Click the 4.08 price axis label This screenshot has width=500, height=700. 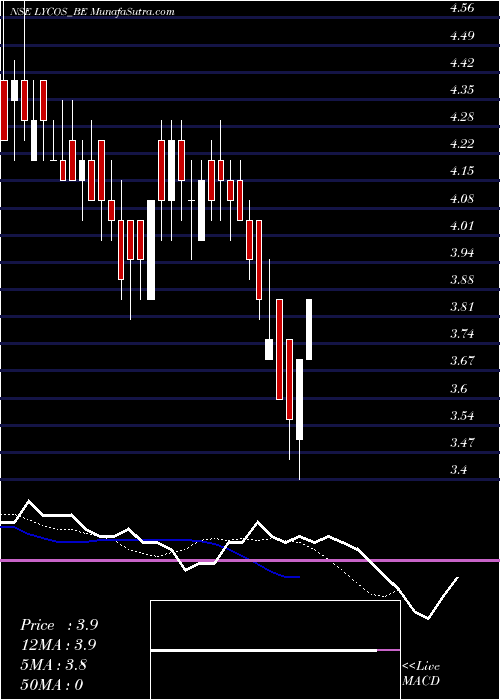pos(463,198)
